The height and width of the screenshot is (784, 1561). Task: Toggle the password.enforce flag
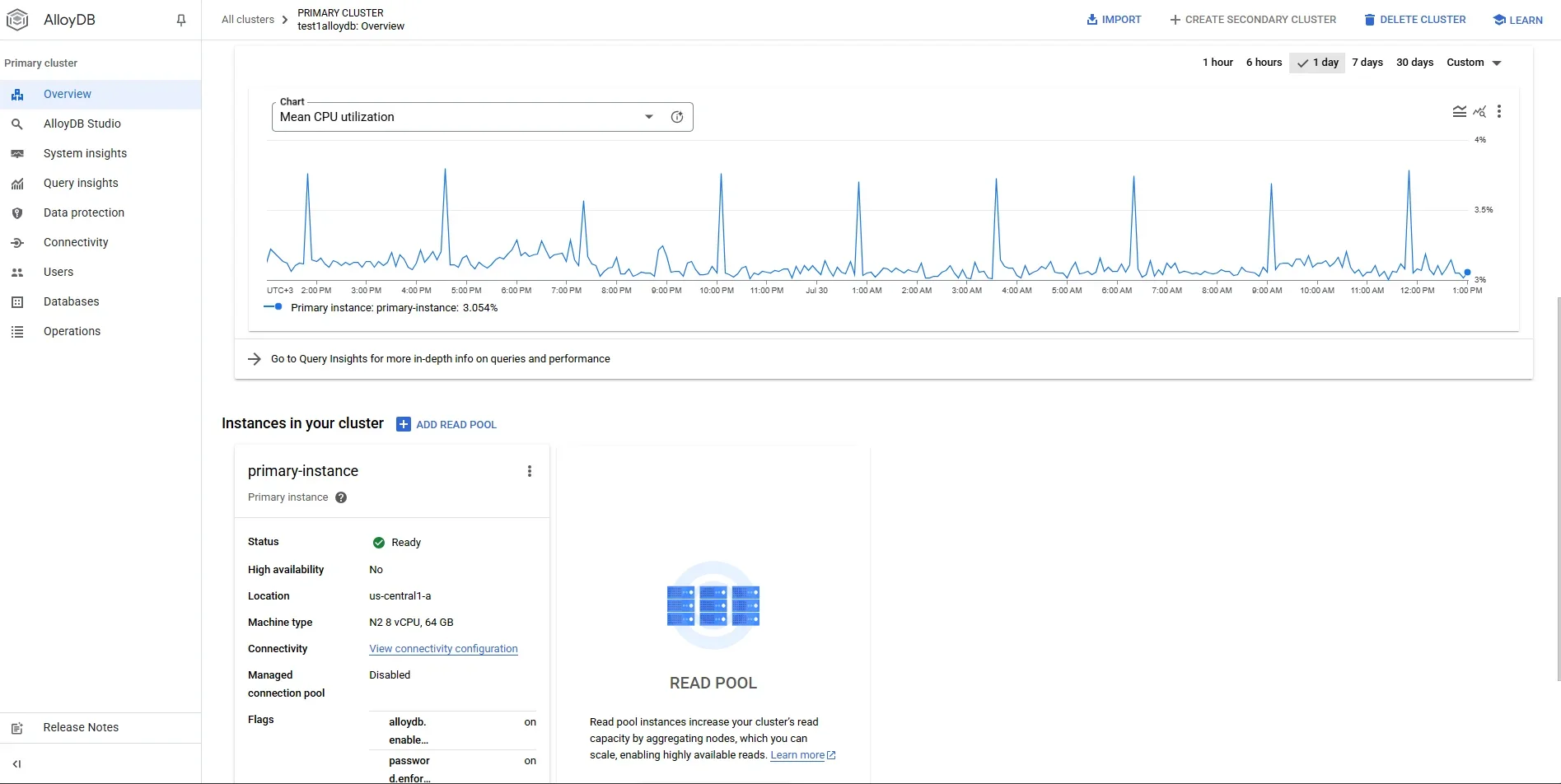point(530,760)
